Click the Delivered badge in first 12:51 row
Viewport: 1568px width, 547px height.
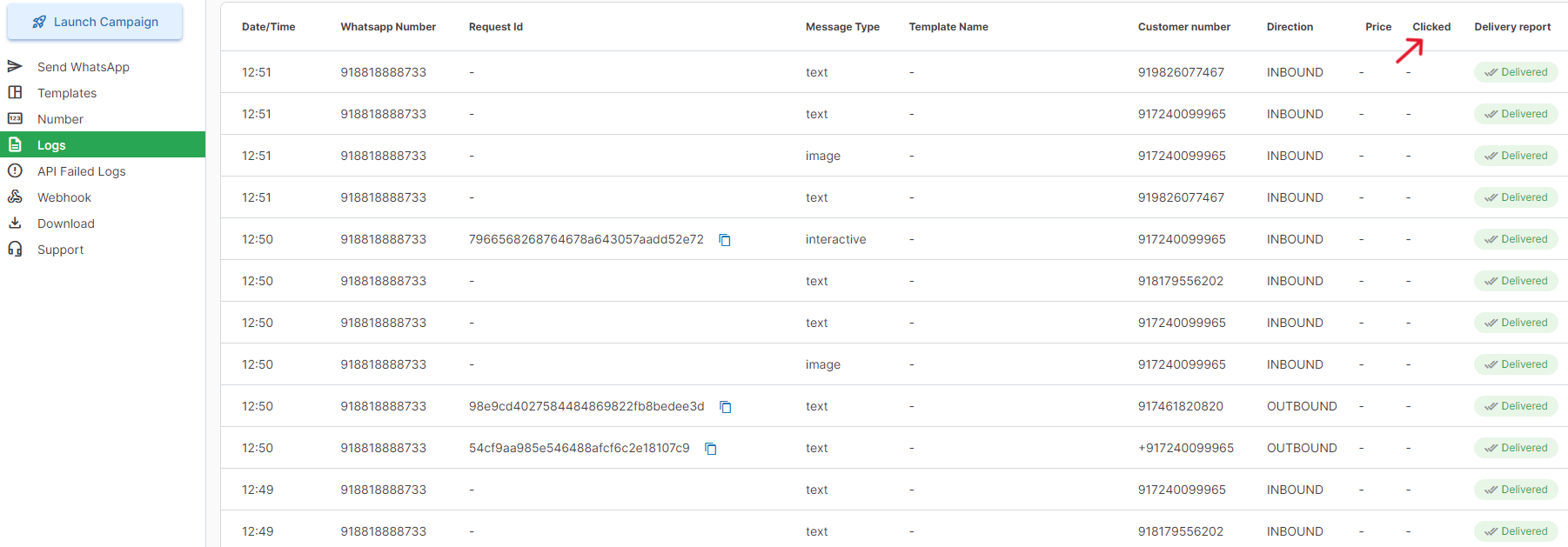(x=1516, y=72)
